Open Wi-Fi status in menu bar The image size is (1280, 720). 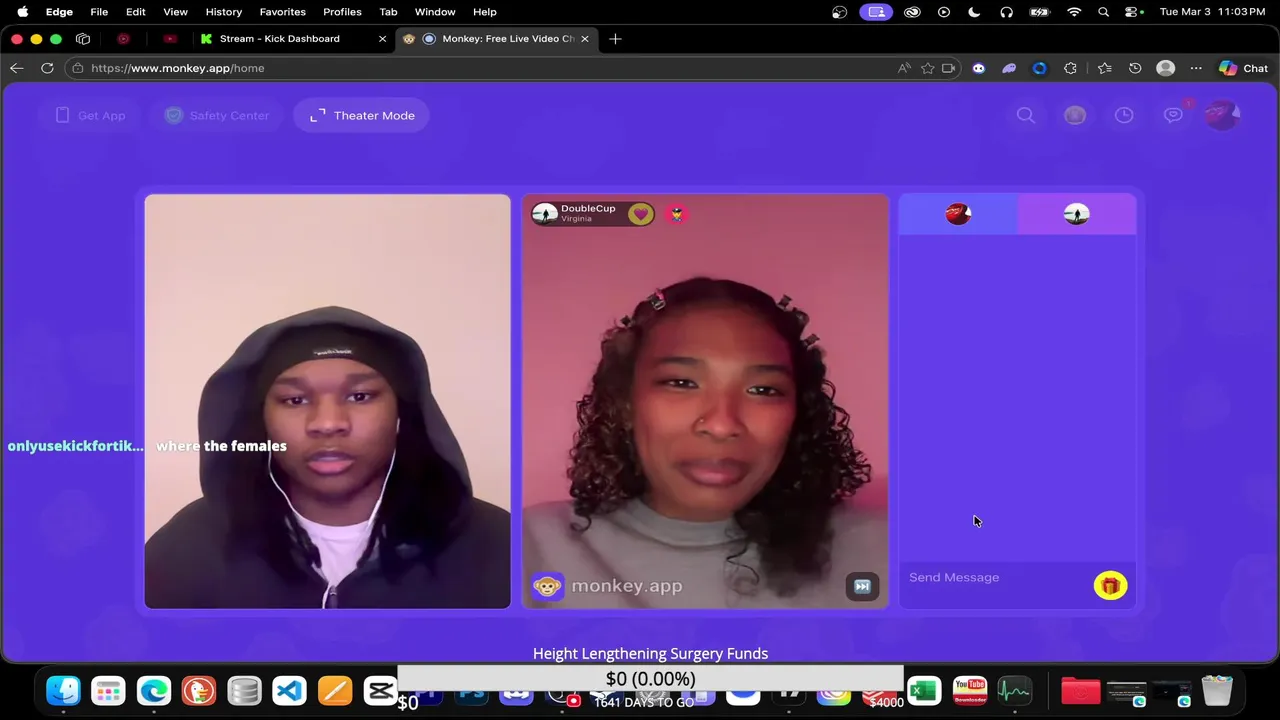tap(1074, 12)
